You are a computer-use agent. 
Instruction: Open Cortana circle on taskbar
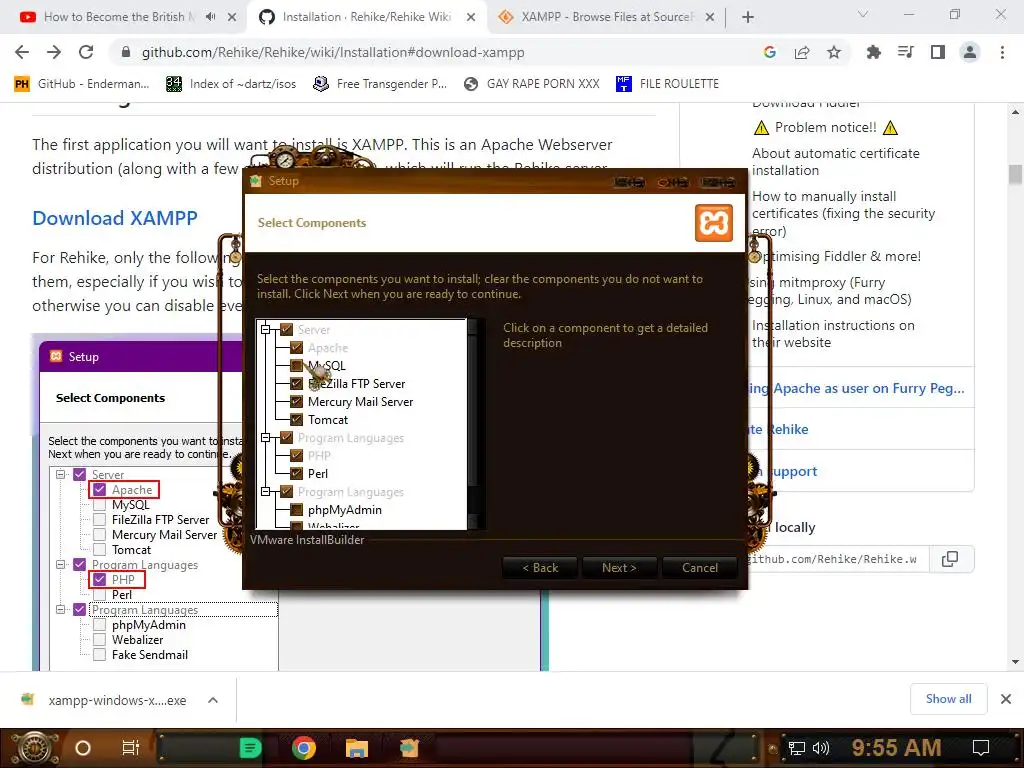pyautogui.click(x=83, y=748)
